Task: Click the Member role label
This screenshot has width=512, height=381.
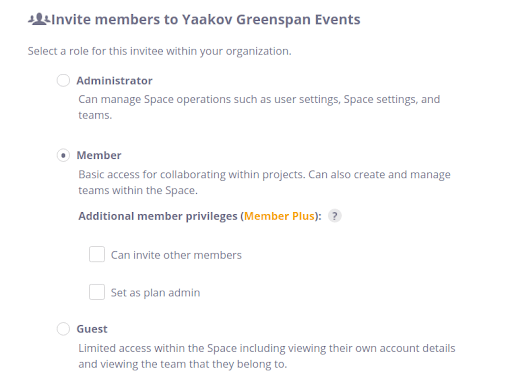Action: pos(99,155)
